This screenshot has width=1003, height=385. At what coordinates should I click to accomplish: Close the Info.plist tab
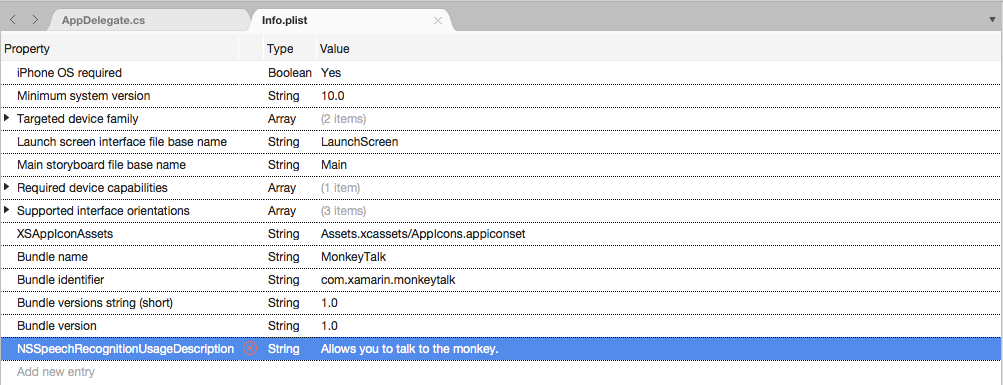point(438,20)
